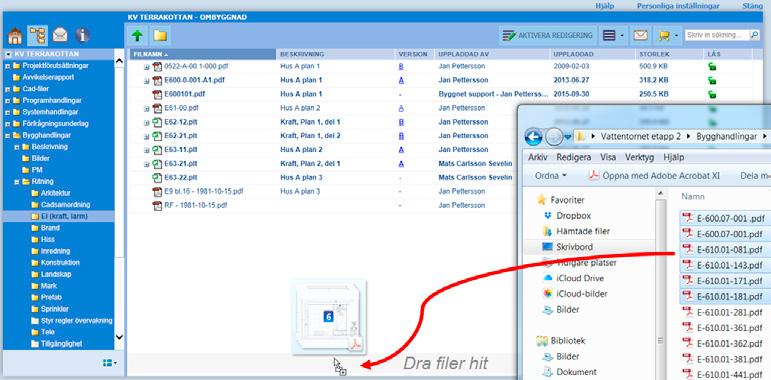
Task: Open Redigera menu in Explorer
Action: pyautogui.click(x=574, y=157)
